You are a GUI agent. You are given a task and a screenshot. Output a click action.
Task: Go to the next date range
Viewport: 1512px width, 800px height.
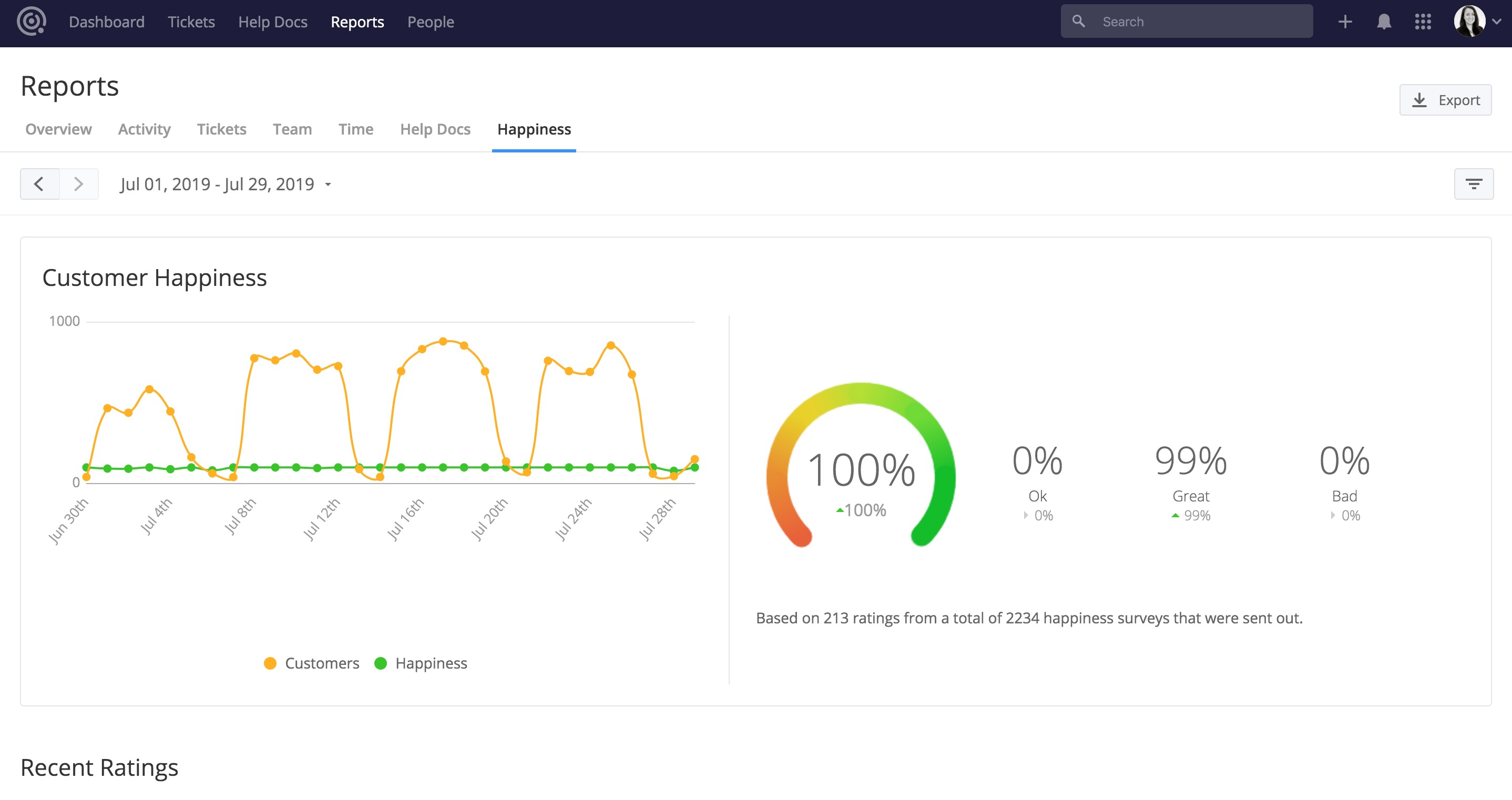tap(79, 184)
